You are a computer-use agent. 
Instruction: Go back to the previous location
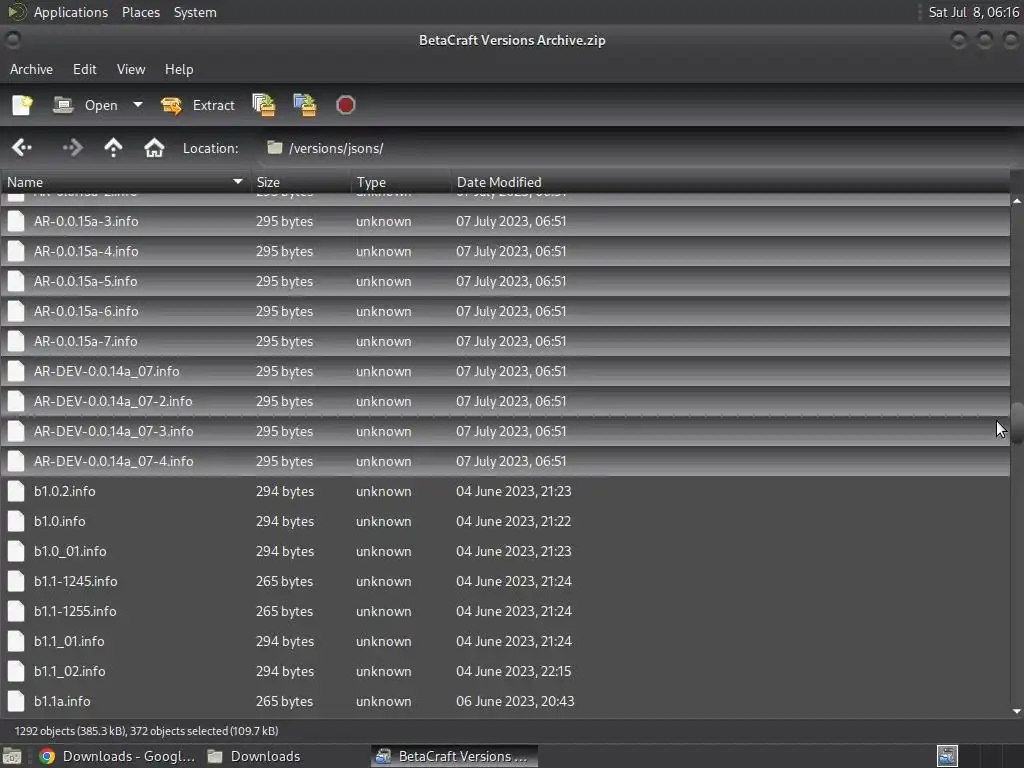coord(22,148)
